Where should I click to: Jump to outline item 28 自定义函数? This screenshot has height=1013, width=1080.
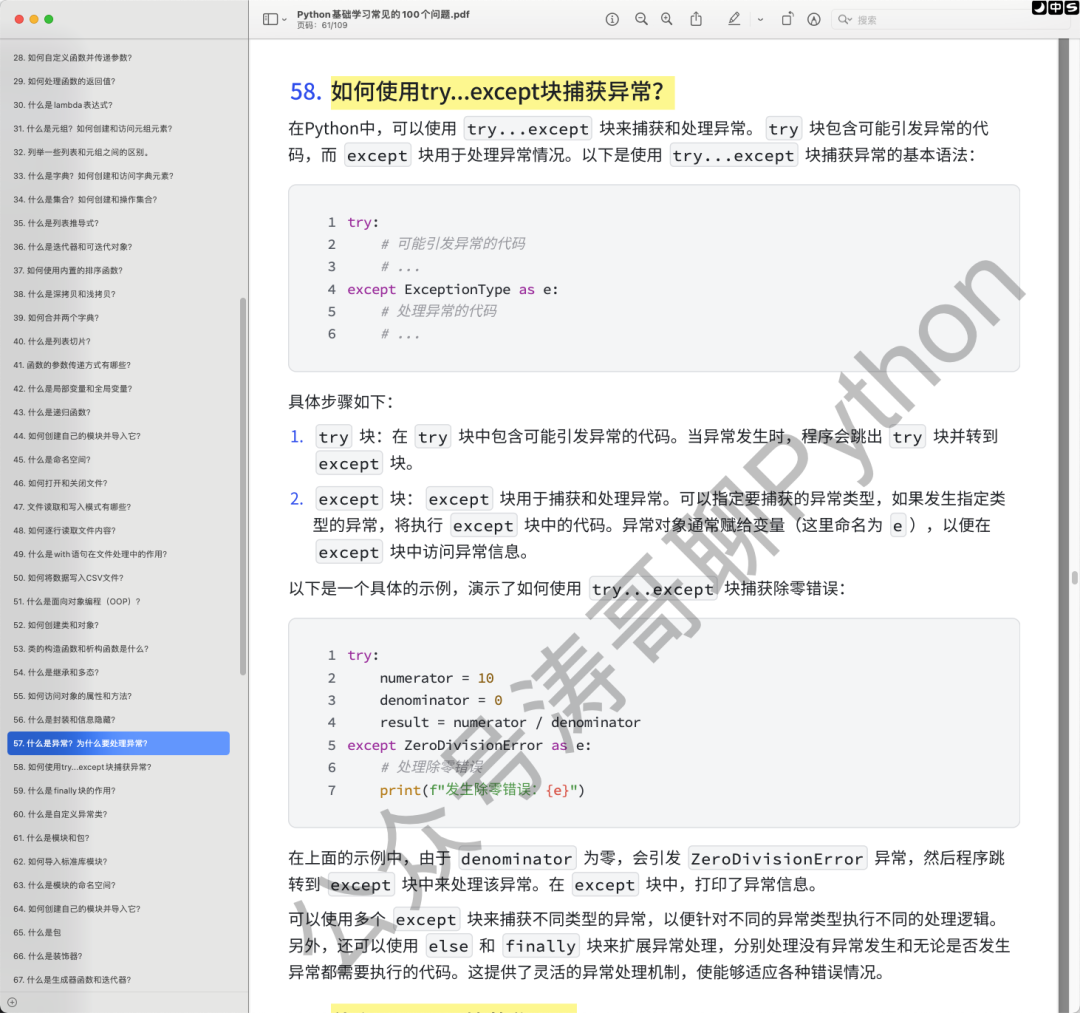(72, 58)
